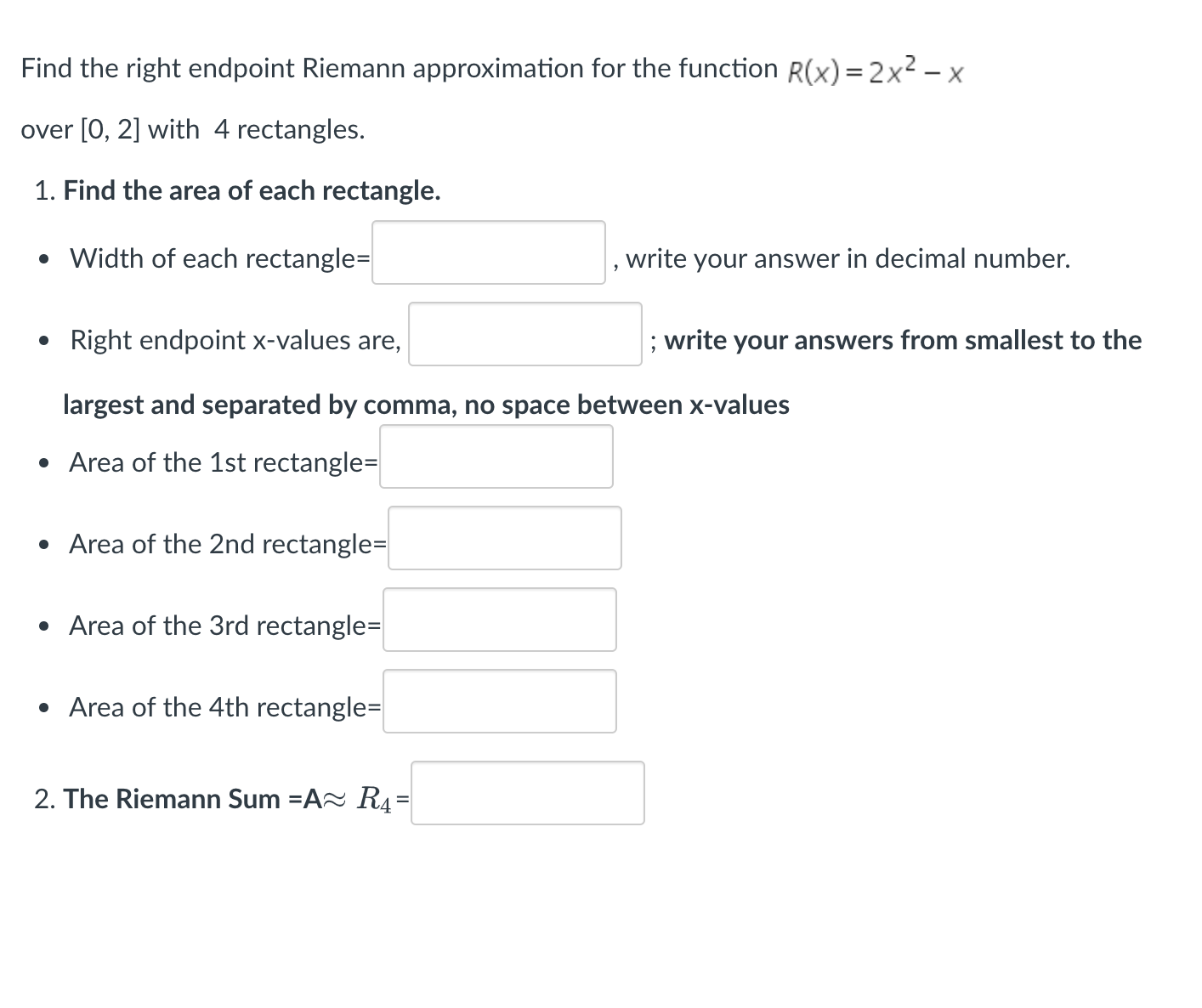The image size is (1202, 1008).
Task: Click the Area of the 3rd rectangle label
Action: (225, 626)
